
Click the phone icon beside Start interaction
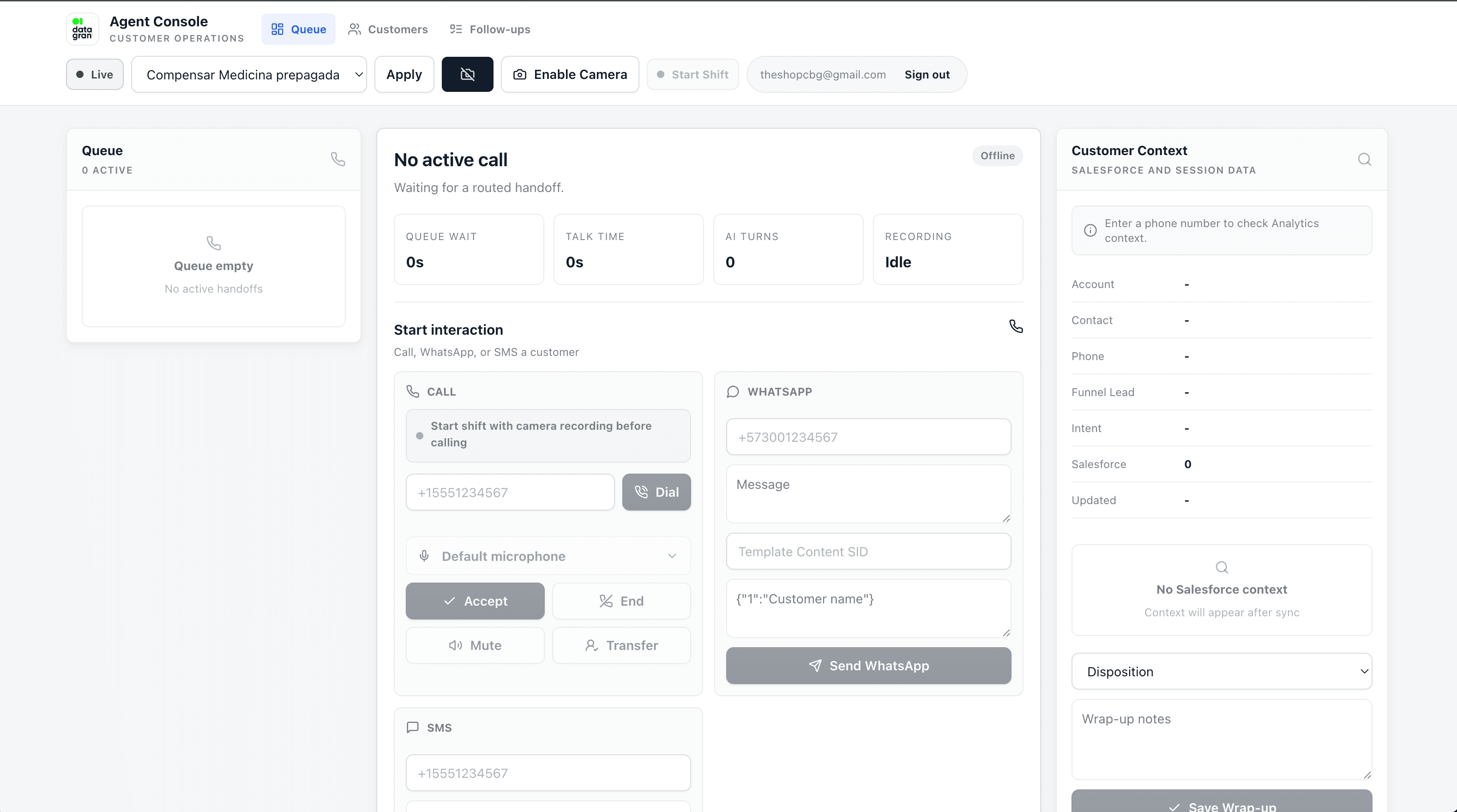[x=1016, y=326]
